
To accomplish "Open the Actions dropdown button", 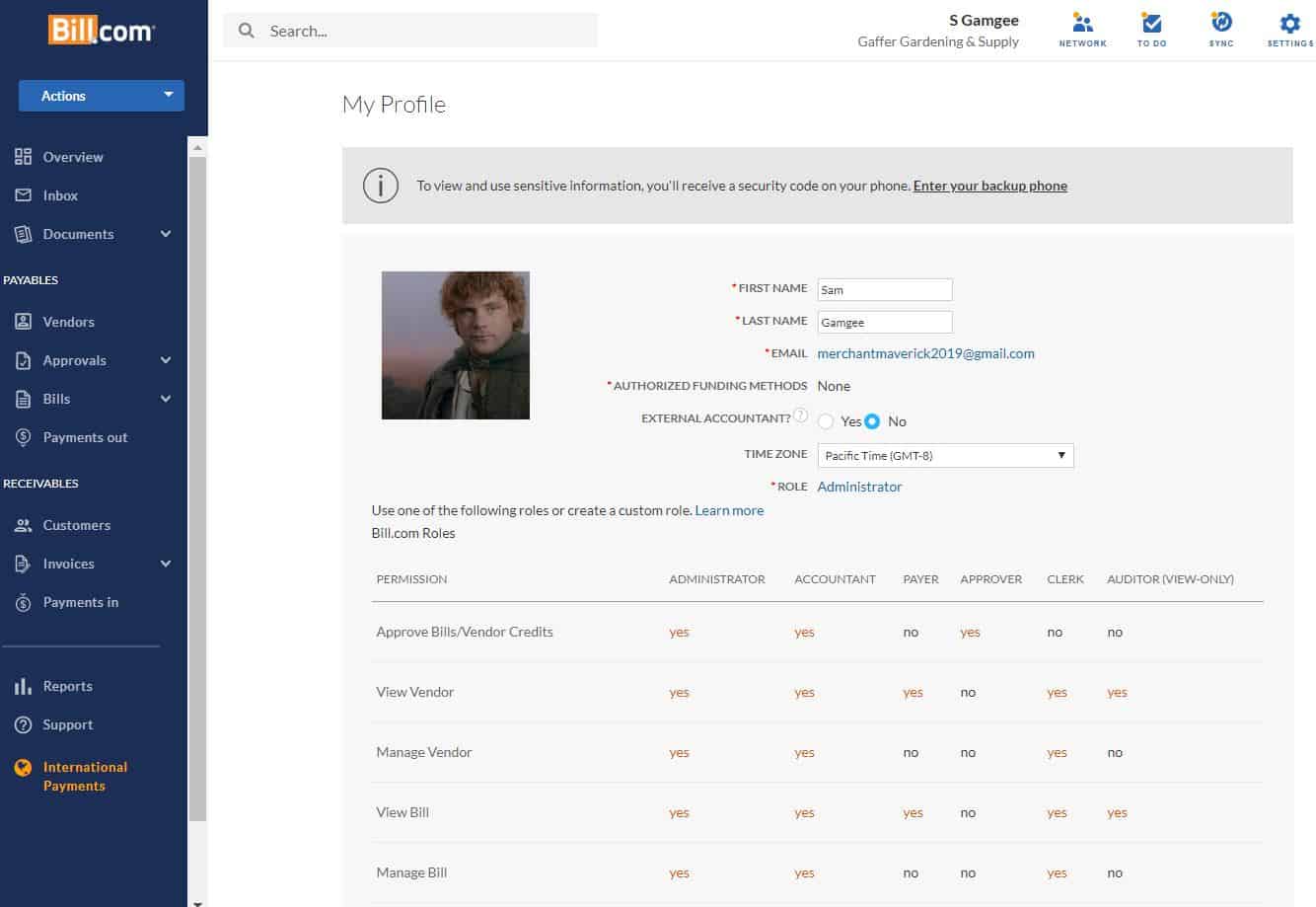I will point(102,96).
